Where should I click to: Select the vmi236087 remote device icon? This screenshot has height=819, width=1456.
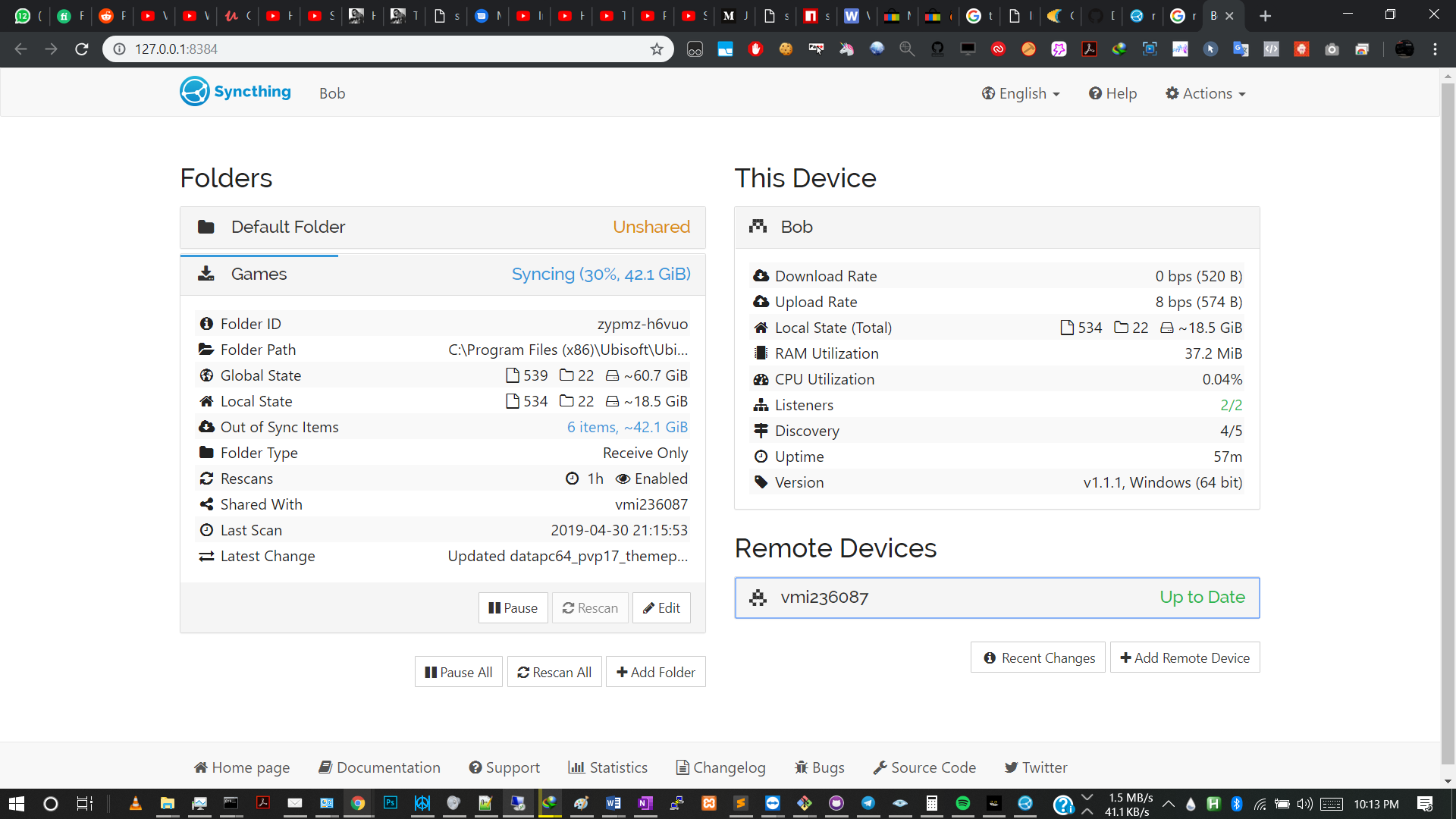pyautogui.click(x=759, y=598)
